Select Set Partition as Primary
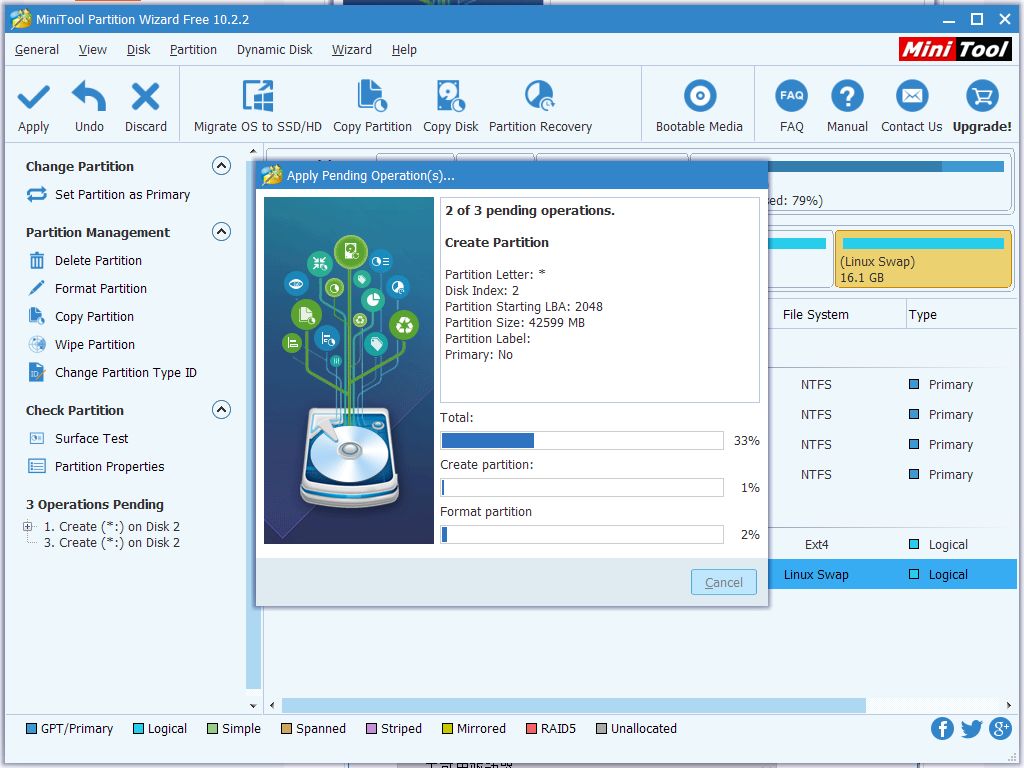The width and height of the screenshot is (1024, 768). pyautogui.click(x=122, y=195)
